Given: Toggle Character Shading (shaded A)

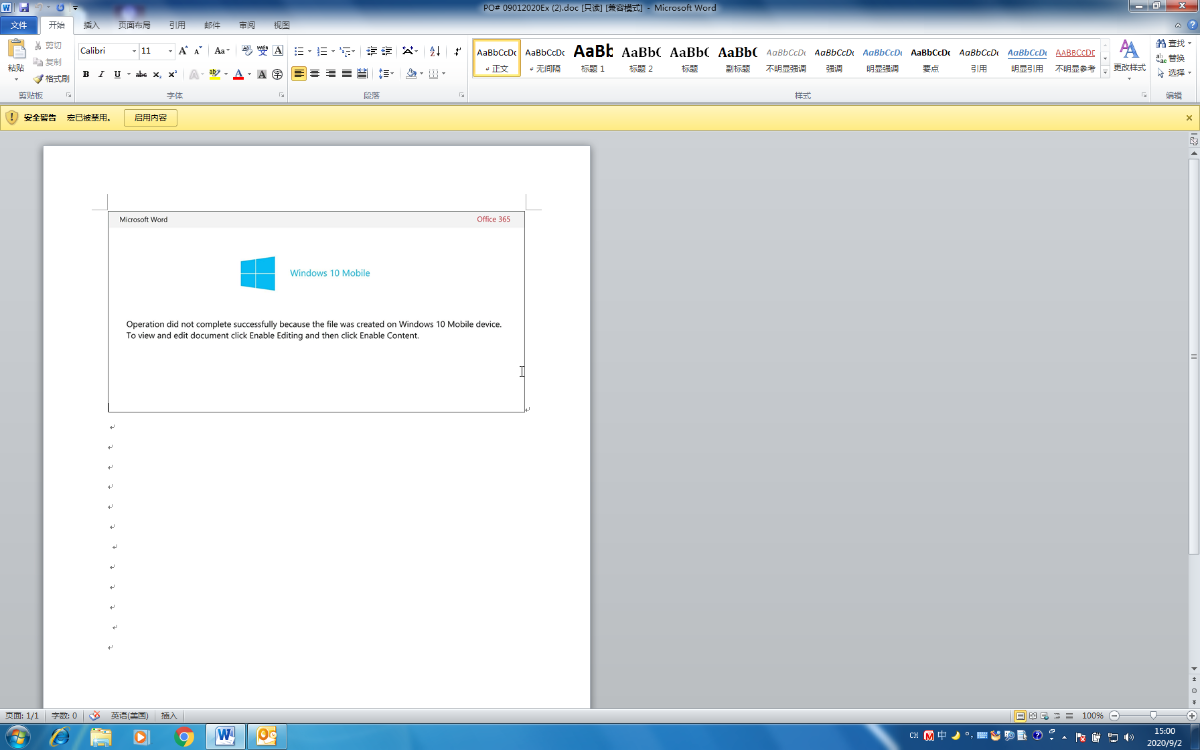Looking at the screenshot, I should [262, 74].
